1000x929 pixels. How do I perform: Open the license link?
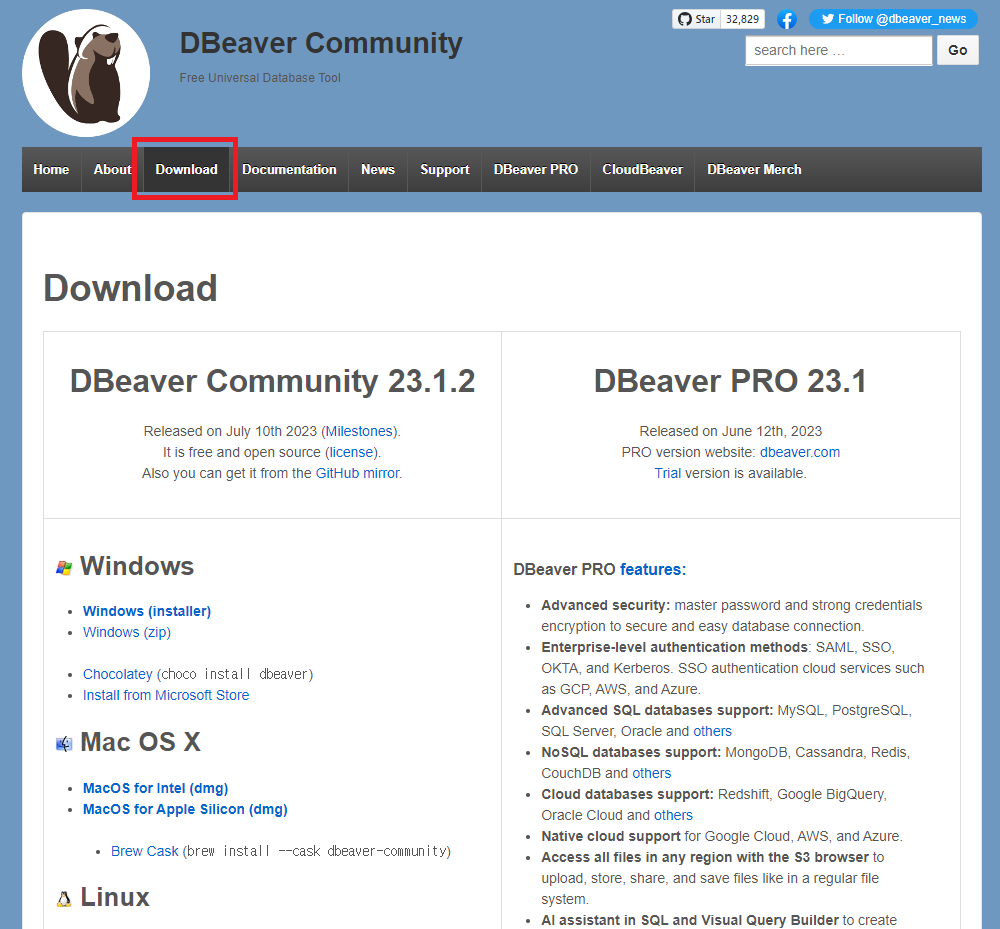click(351, 452)
